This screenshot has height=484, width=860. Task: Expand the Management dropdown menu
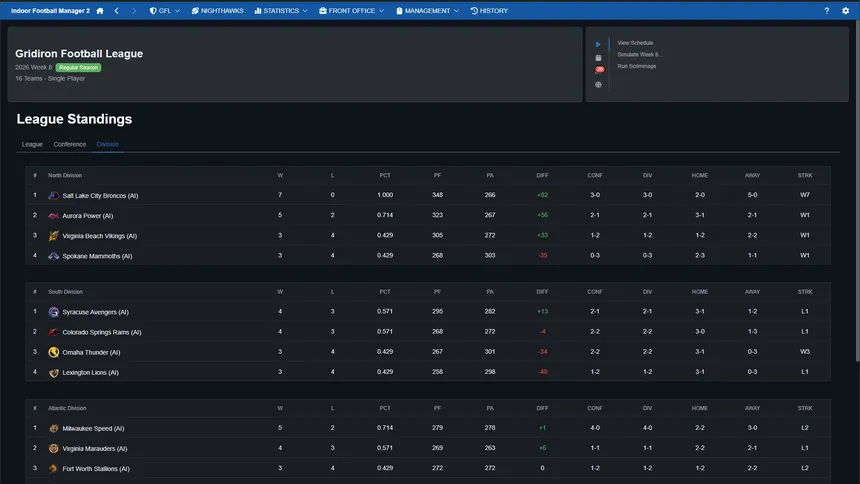click(427, 10)
